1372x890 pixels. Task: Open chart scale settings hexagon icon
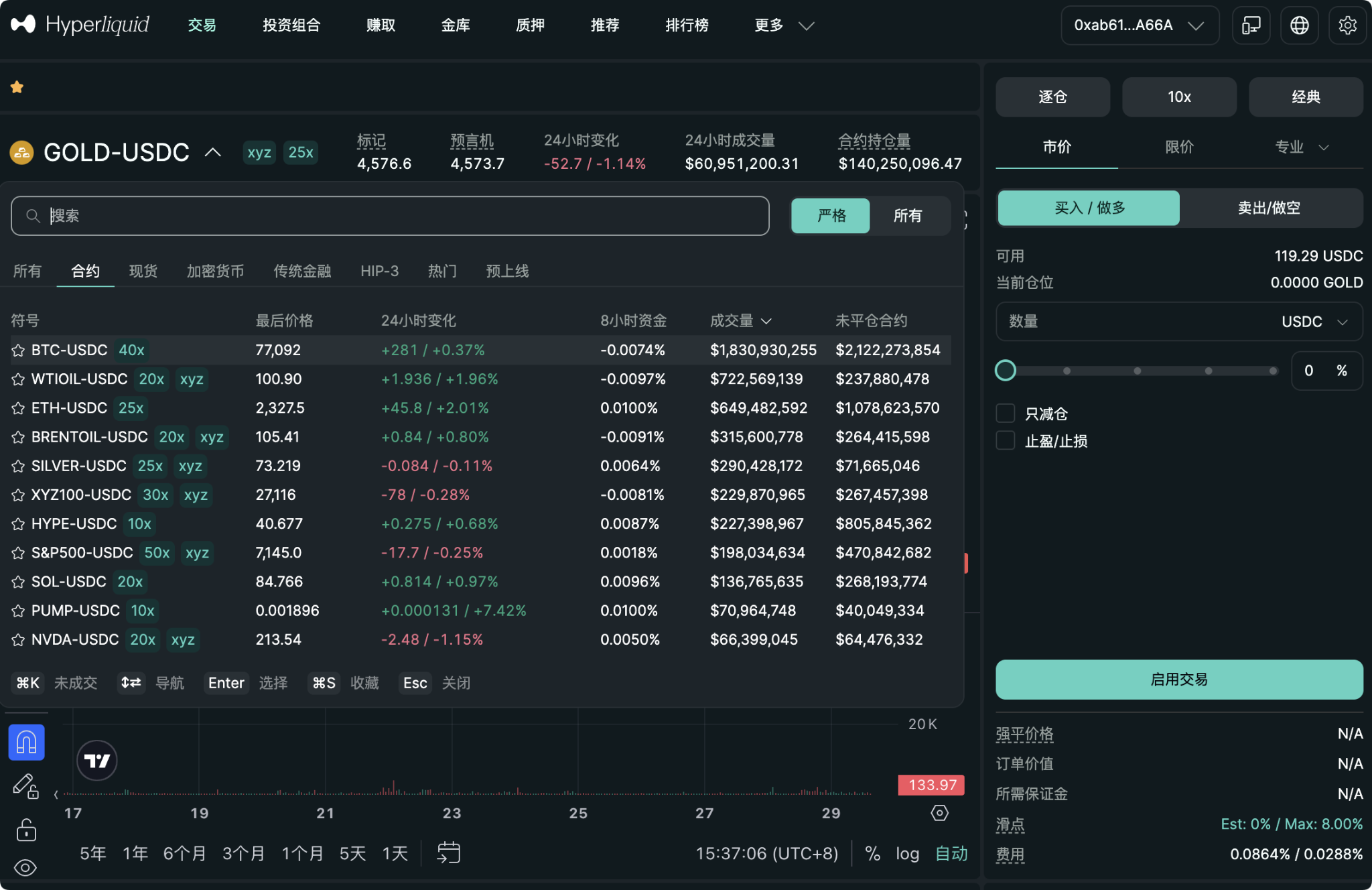tap(940, 813)
